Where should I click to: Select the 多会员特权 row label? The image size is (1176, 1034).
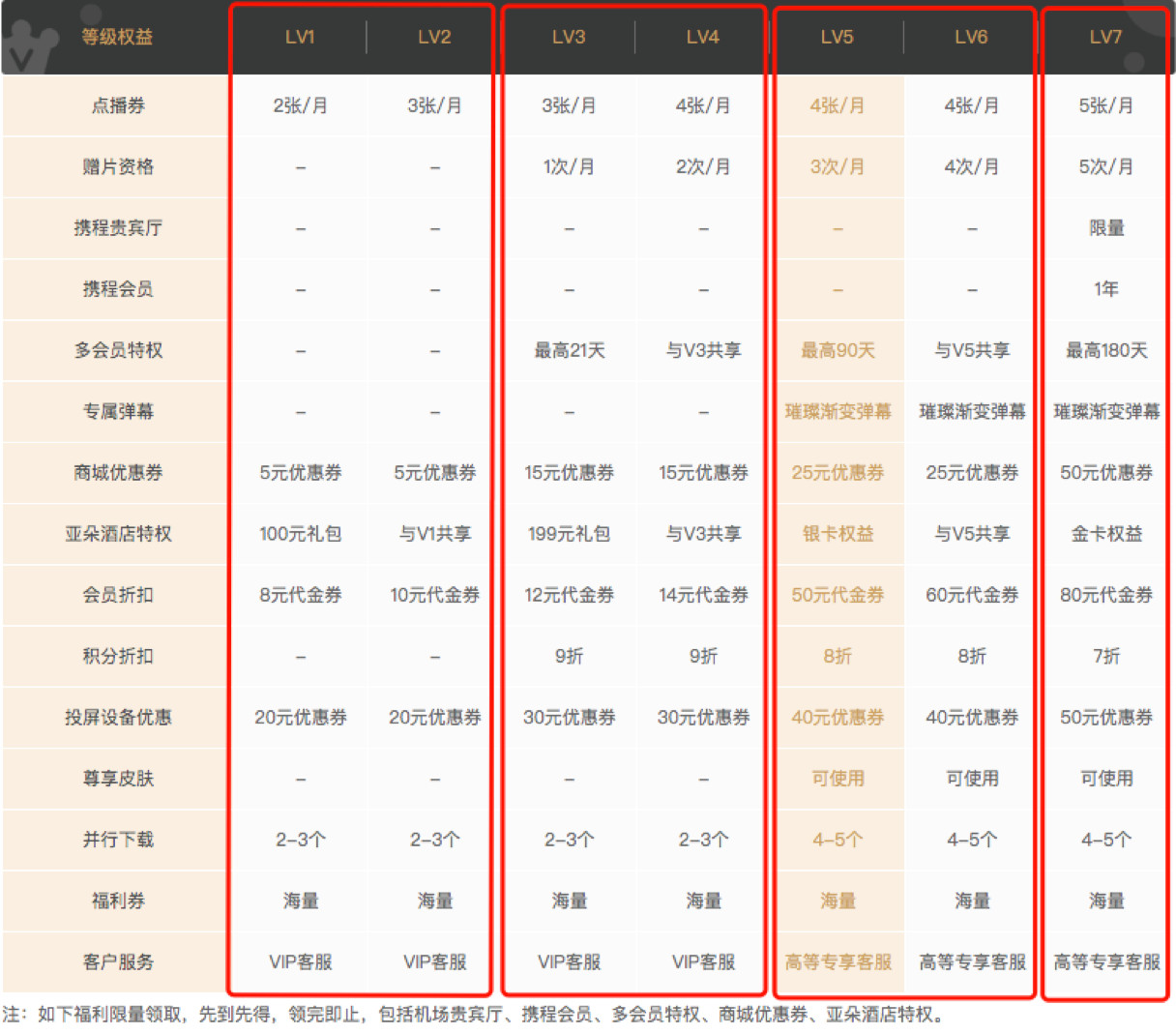pyautogui.click(x=117, y=350)
